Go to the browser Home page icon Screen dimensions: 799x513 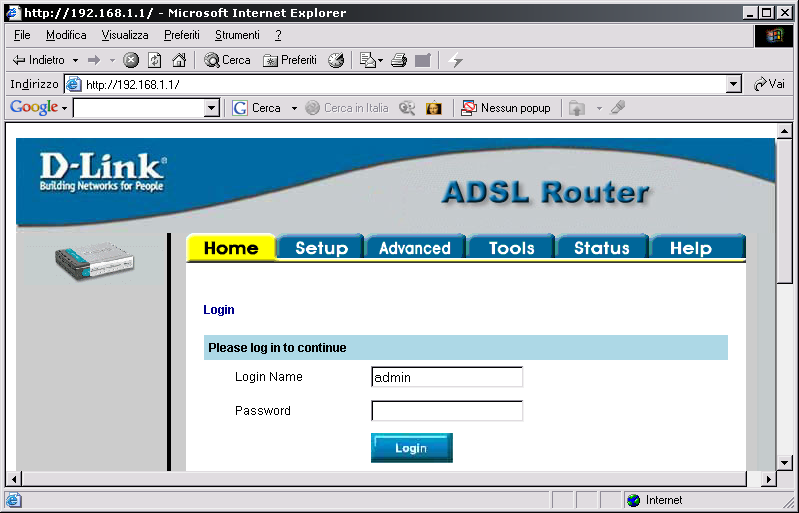179,60
